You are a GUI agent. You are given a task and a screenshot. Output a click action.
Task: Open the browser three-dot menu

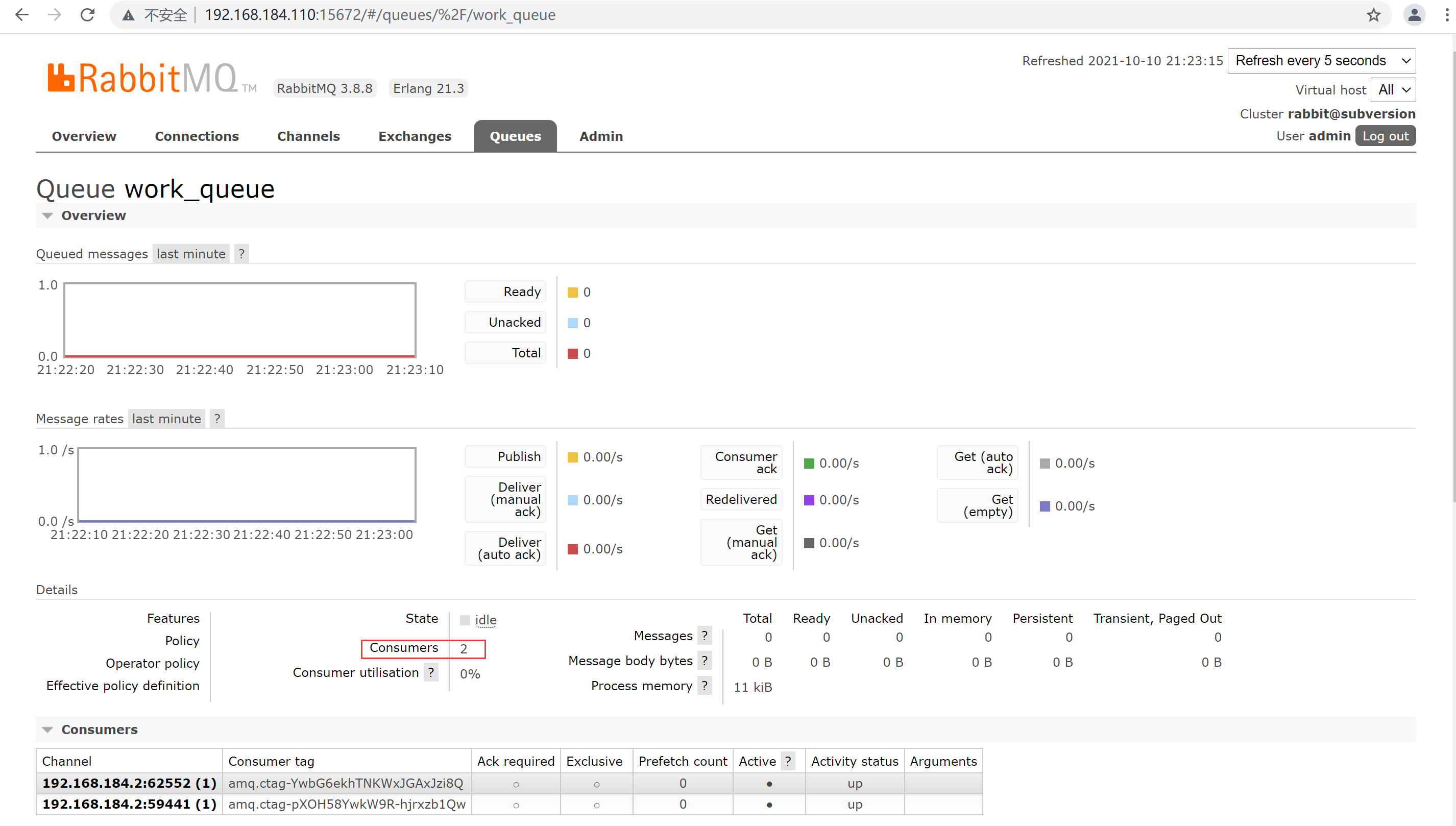1447,15
